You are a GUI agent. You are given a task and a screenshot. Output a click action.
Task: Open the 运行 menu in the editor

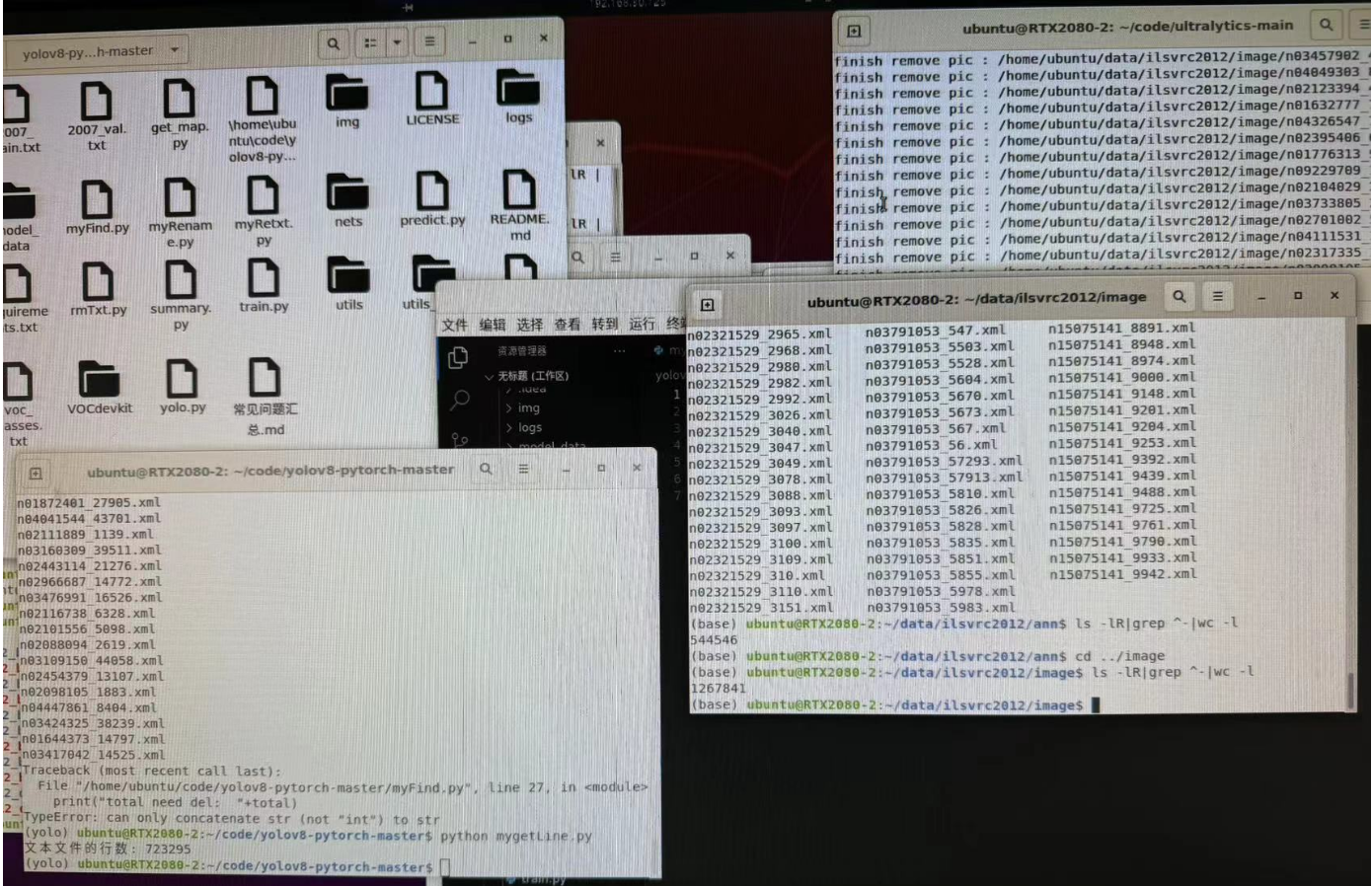(x=642, y=324)
